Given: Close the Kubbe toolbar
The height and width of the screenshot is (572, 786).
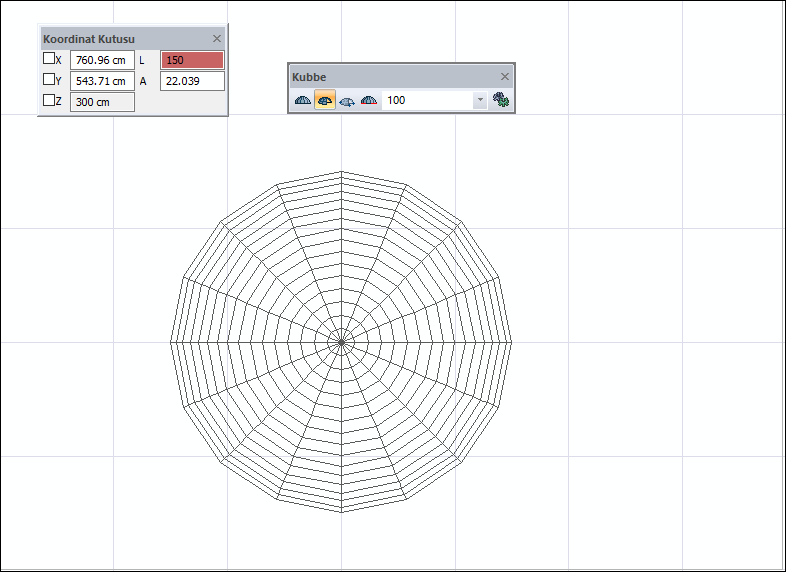Looking at the screenshot, I should 504,77.
